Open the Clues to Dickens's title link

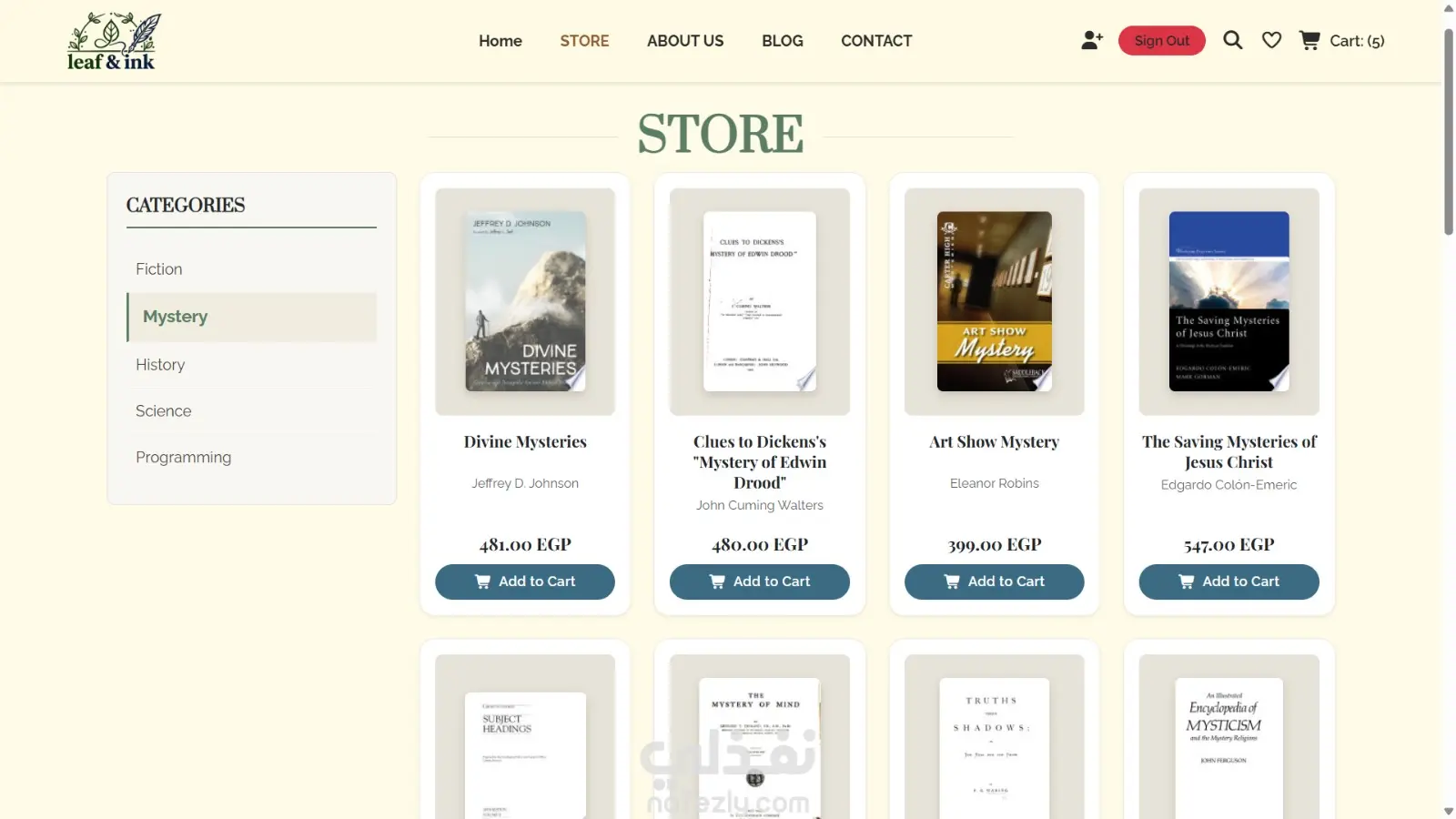(760, 462)
